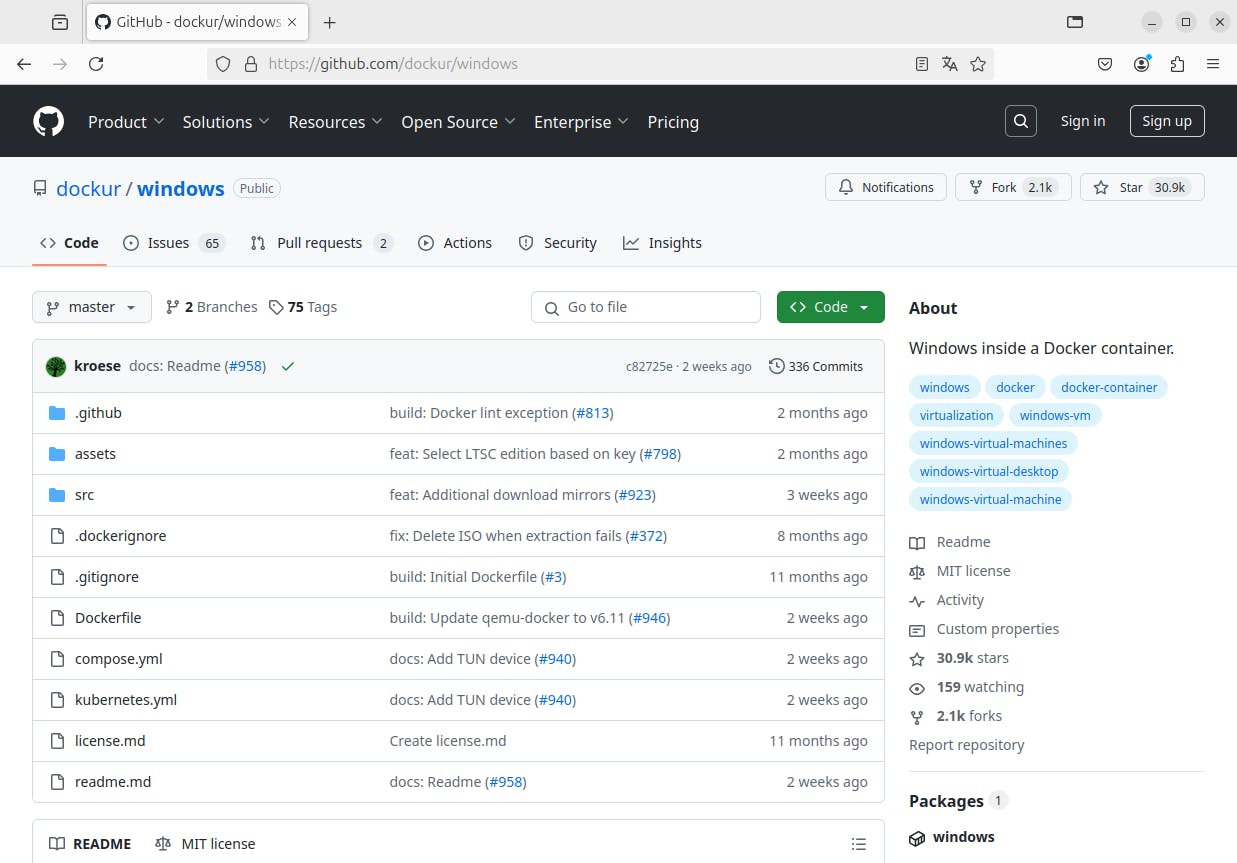Open the Firefox account avatar icon

click(x=1141, y=64)
